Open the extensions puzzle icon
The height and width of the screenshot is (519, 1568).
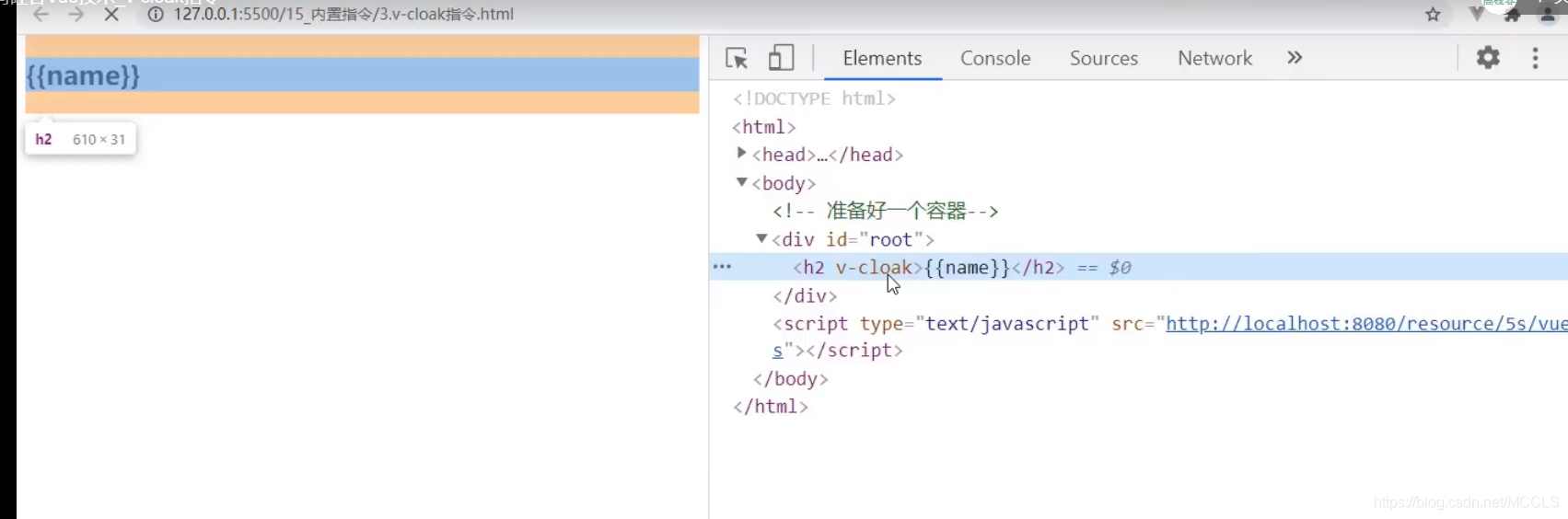tap(1512, 15)
